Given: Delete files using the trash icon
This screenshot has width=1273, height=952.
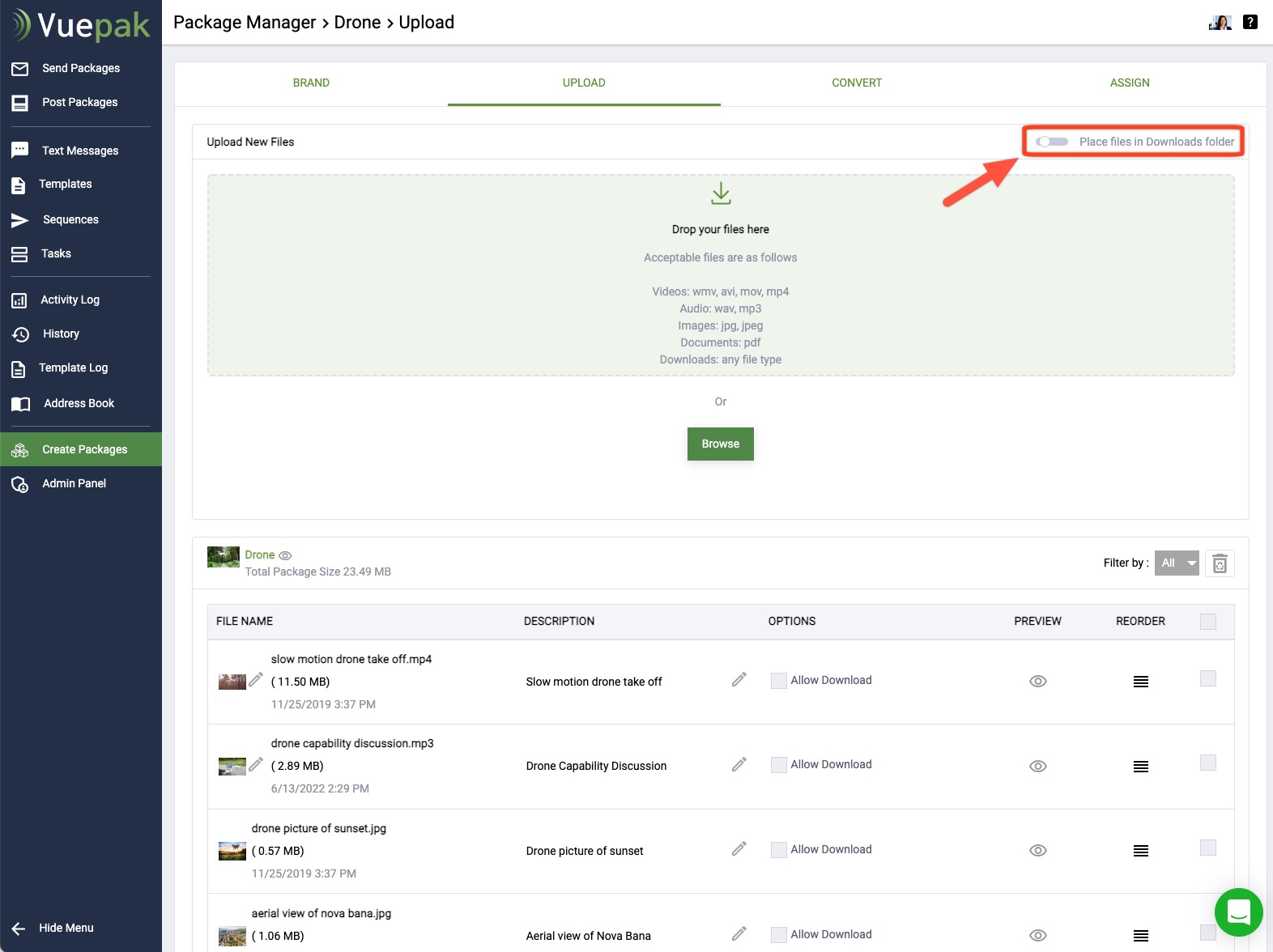Looking at the screenshot, I should (1220, 563).
